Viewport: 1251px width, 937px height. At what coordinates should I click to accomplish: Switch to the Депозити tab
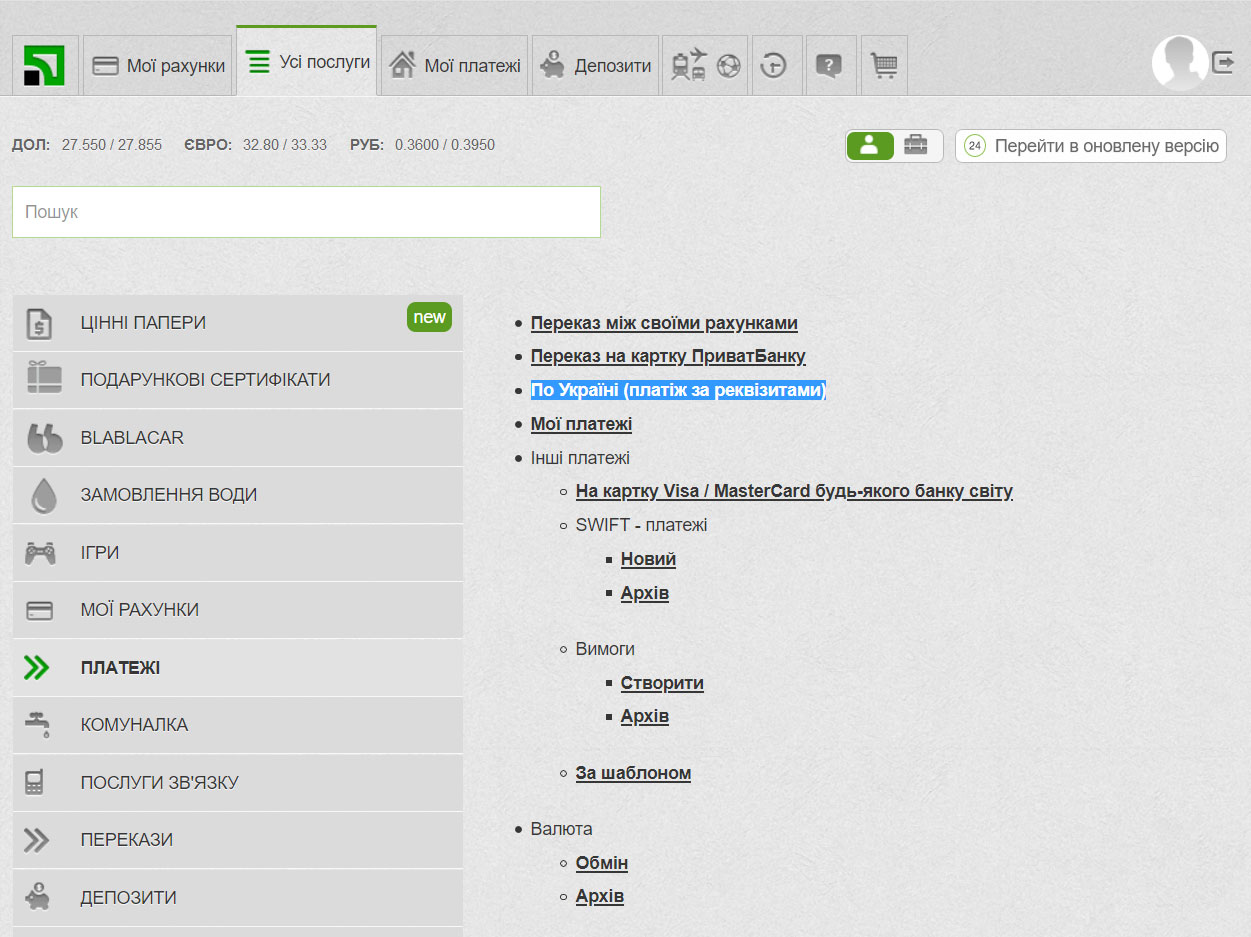[x=595, y=66]
